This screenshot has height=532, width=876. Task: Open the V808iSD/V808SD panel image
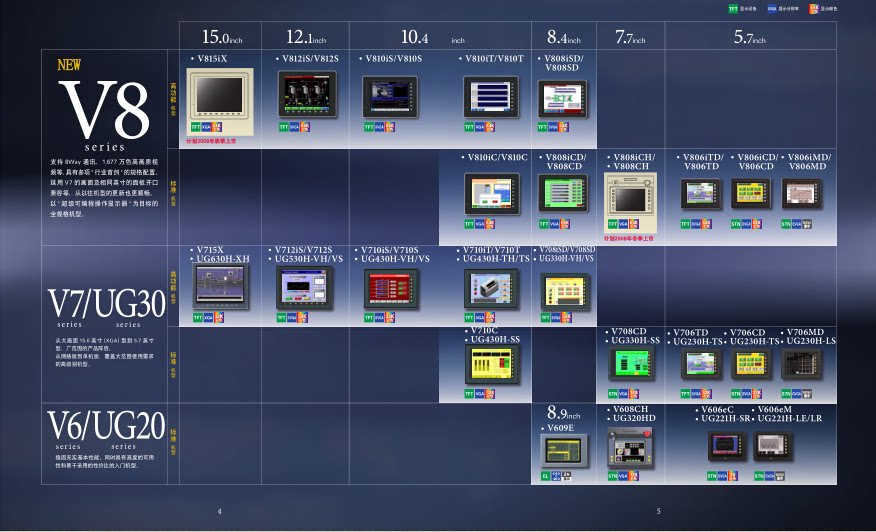point(563,99)
